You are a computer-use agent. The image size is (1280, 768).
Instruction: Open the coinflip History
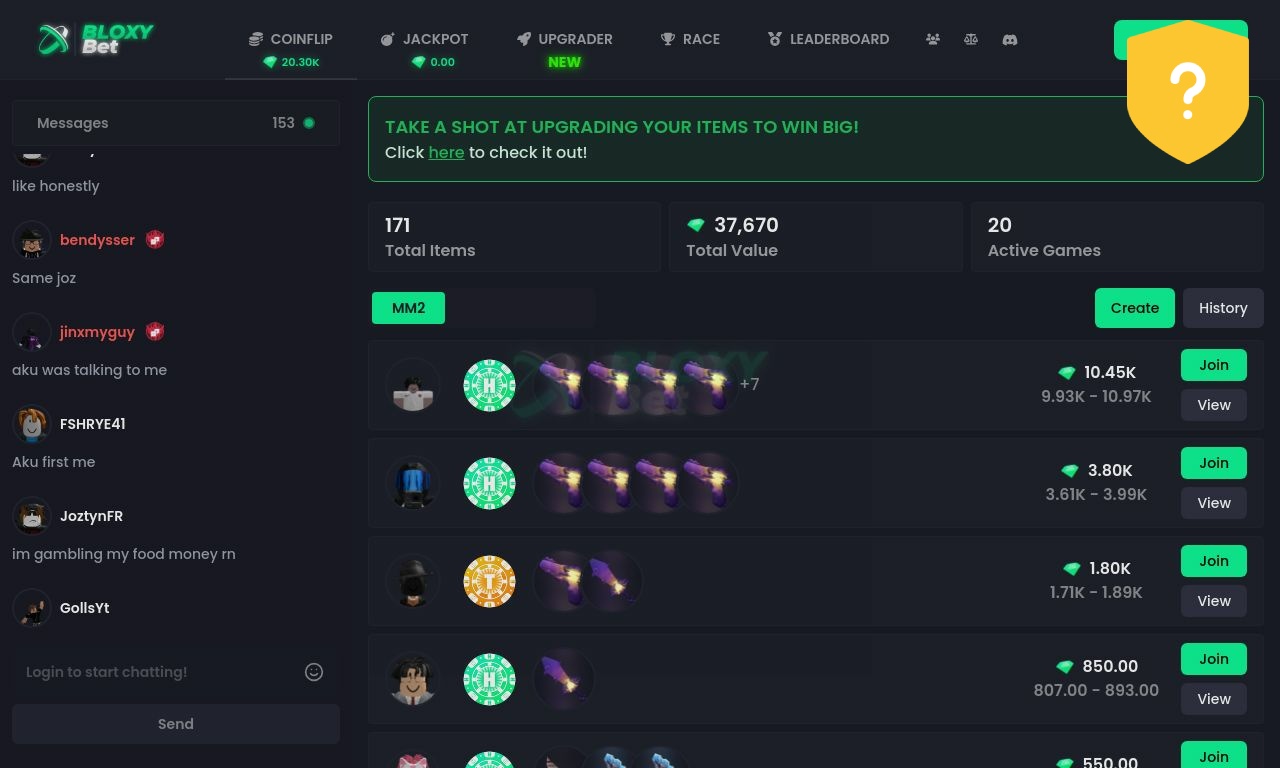click(x=1223, y=308)
